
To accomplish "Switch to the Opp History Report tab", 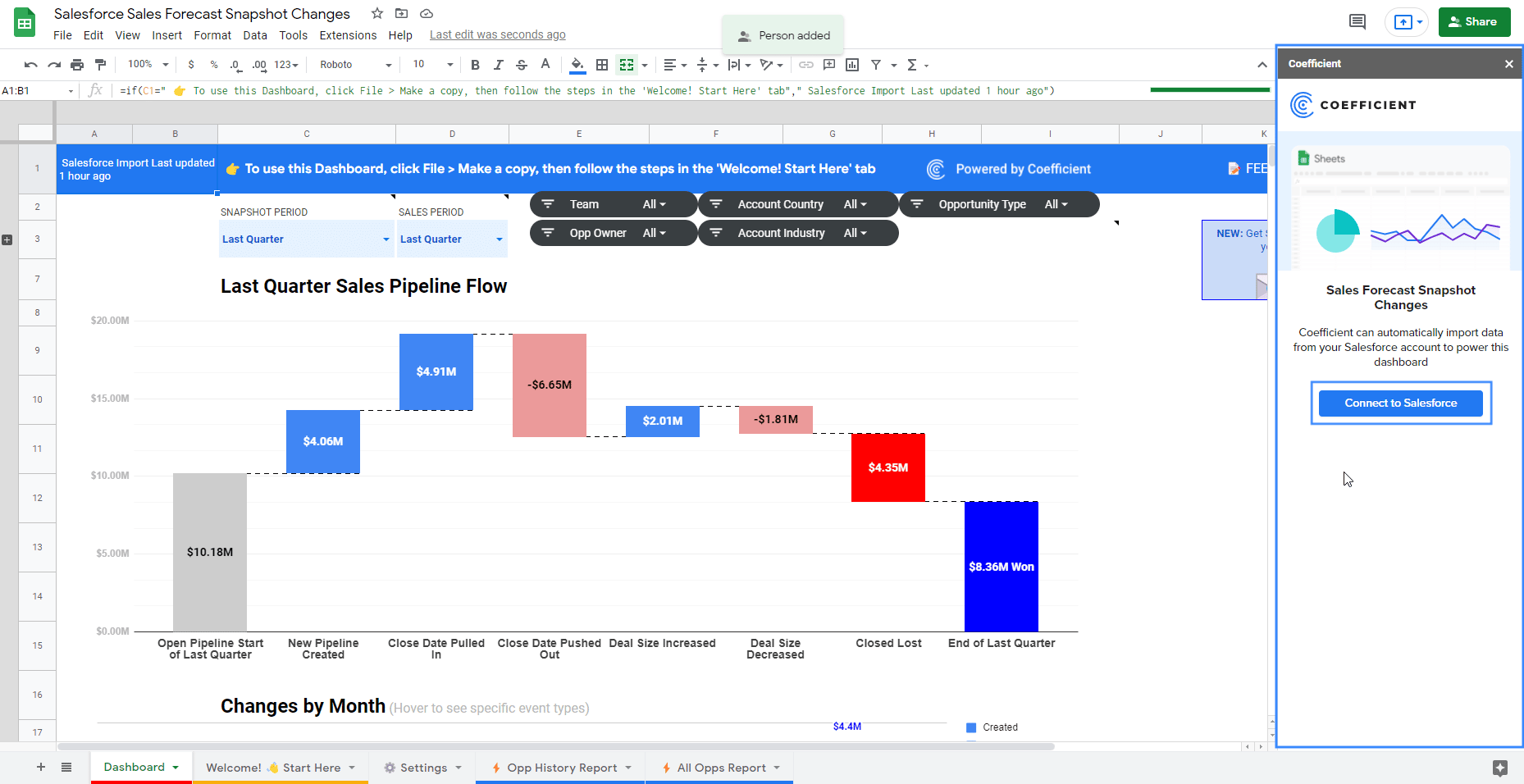I will point(561,768).
